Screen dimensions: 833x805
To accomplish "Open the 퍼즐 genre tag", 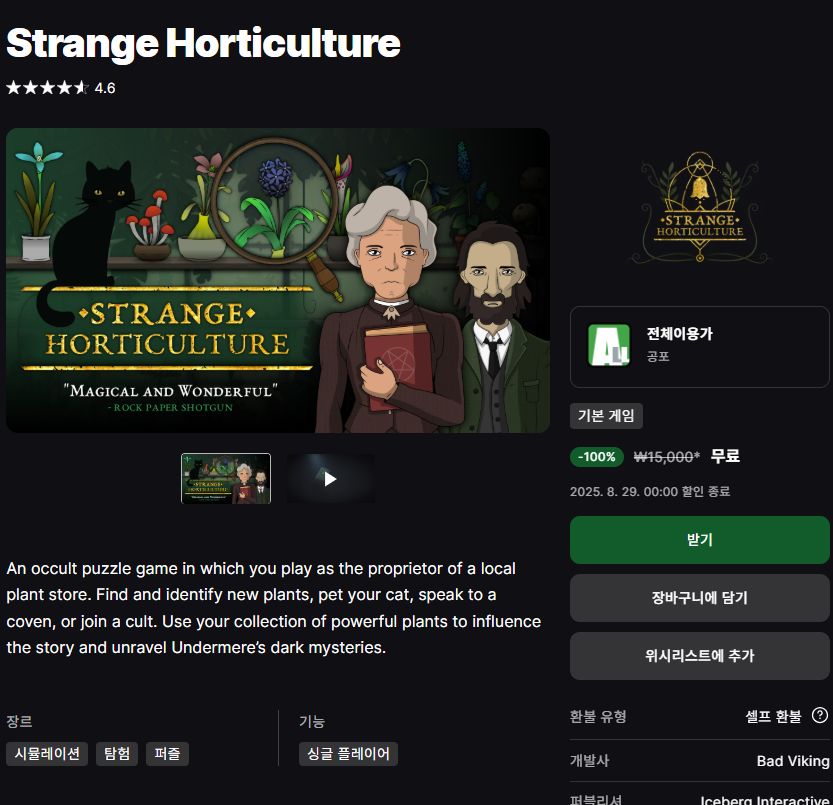I will [167, 754].
